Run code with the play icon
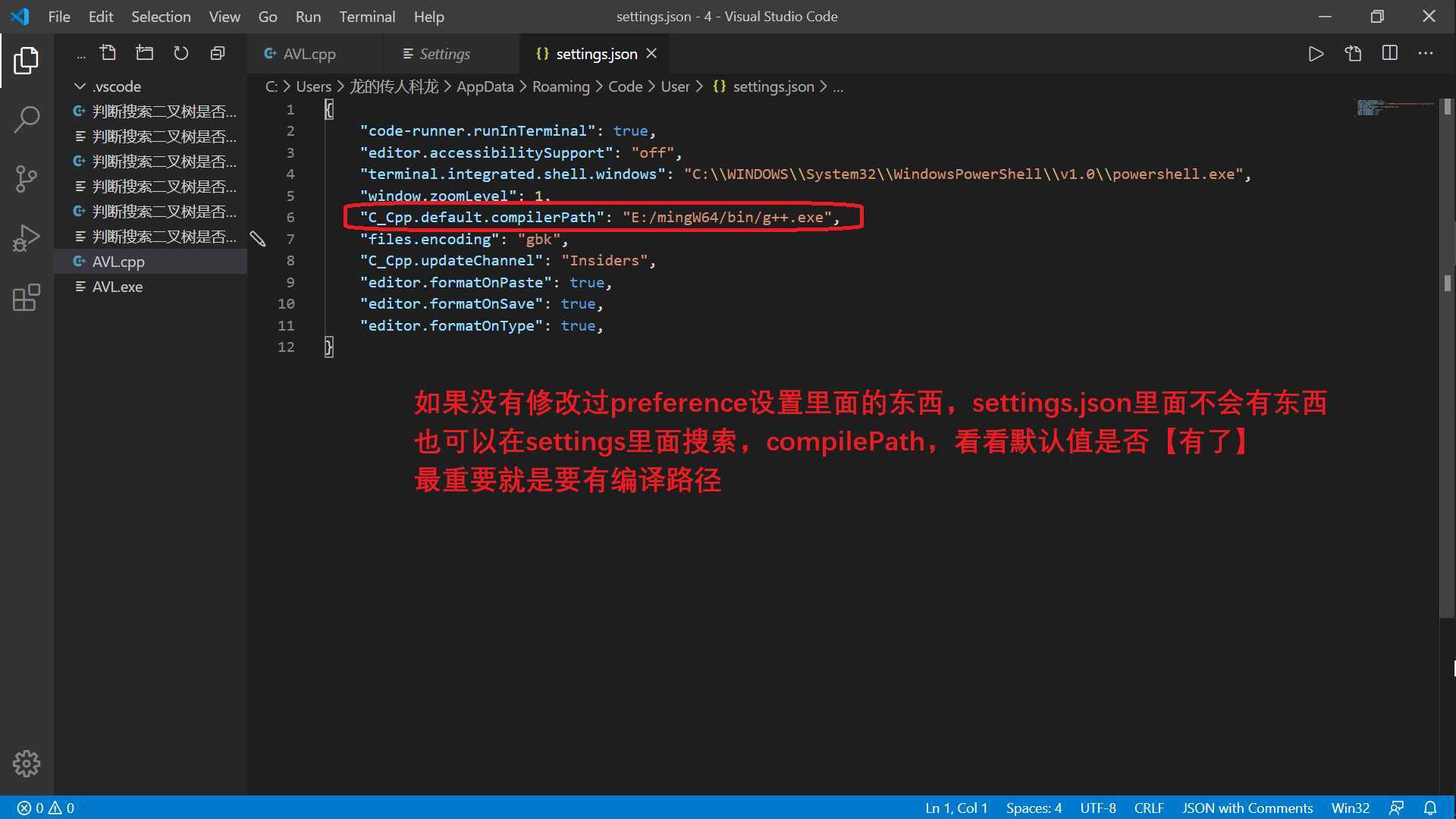This screenshot has width=1456, height=819. pyautogui.click(x=1316, y=54)
